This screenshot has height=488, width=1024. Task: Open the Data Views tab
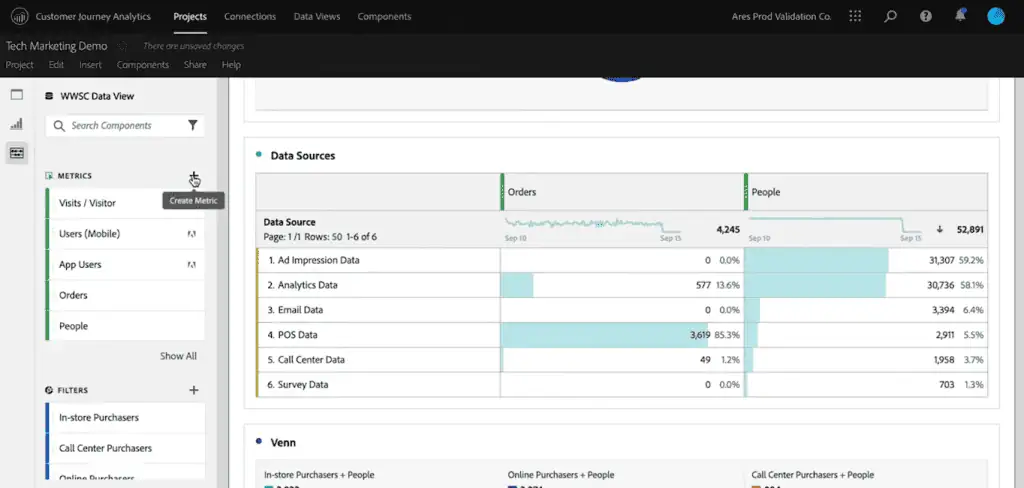[x=317, y=16]
